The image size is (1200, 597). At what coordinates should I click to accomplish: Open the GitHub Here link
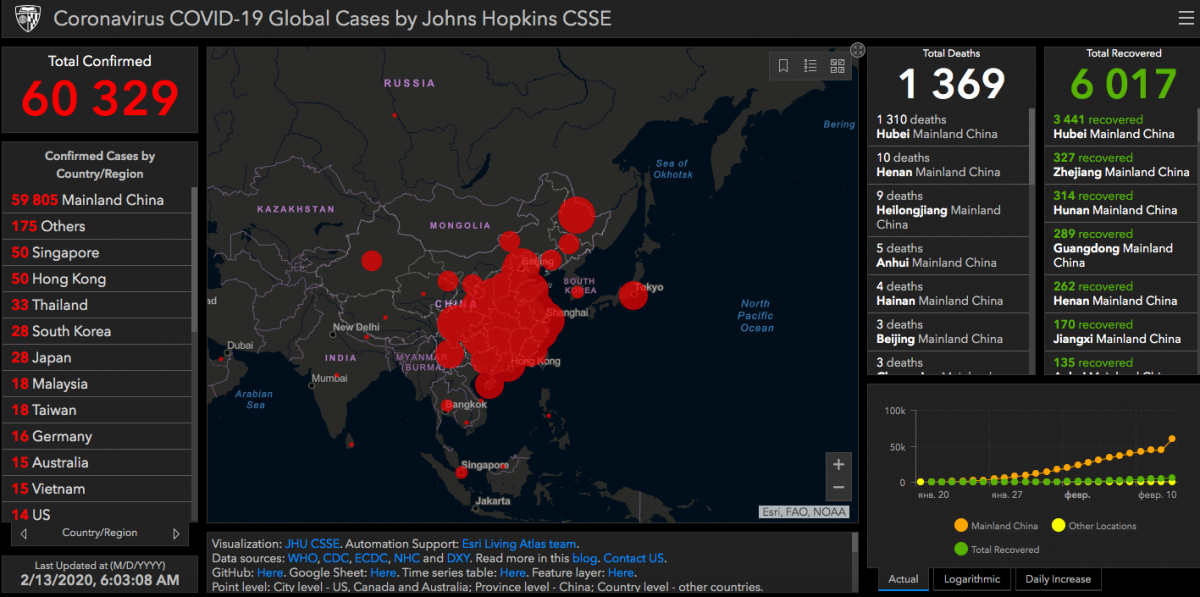click(x=270, y=573)
